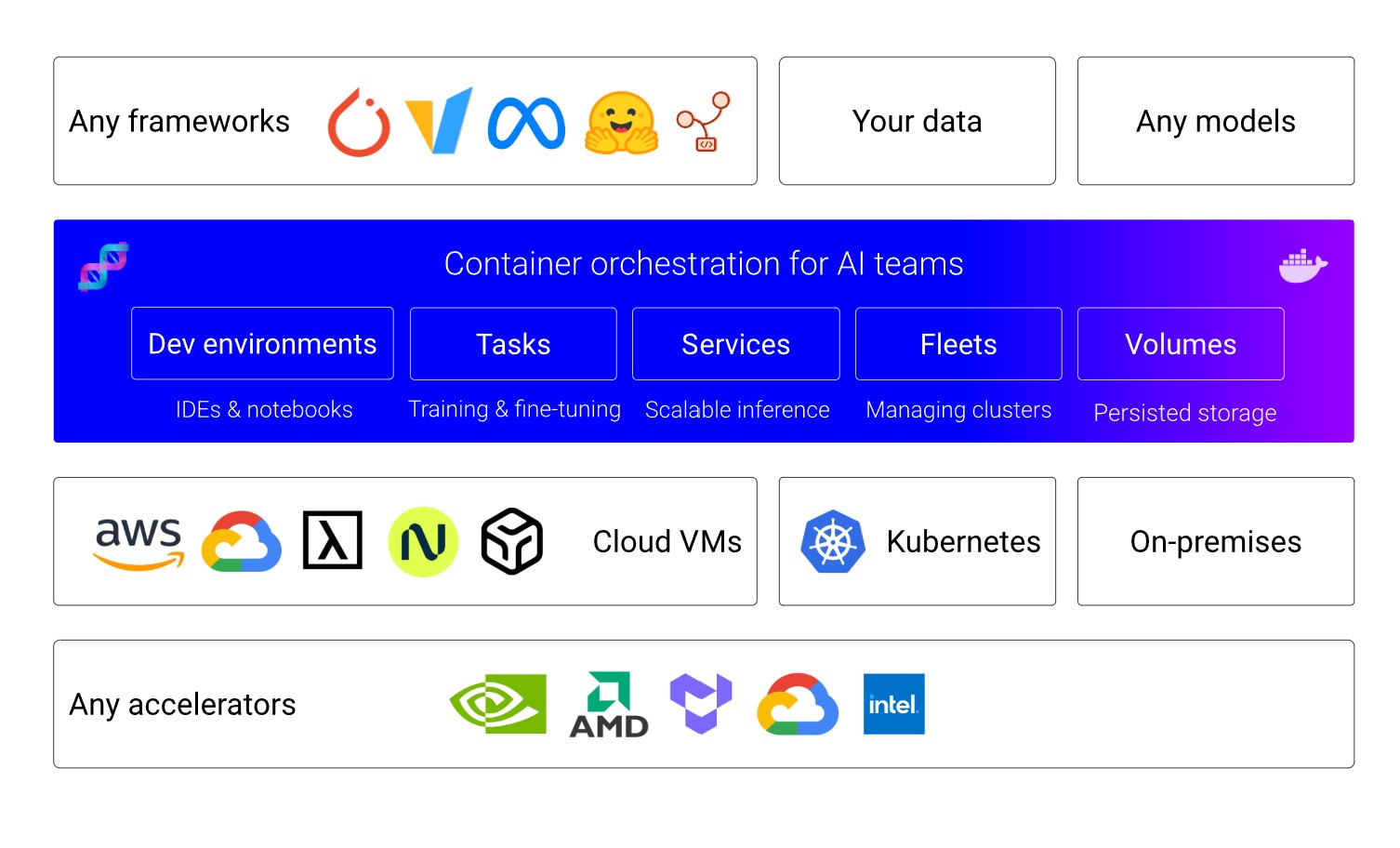Screen dimensions: 1400x848
Task: Click the Training & fine-tuning caption
Action: click(514, 410)
